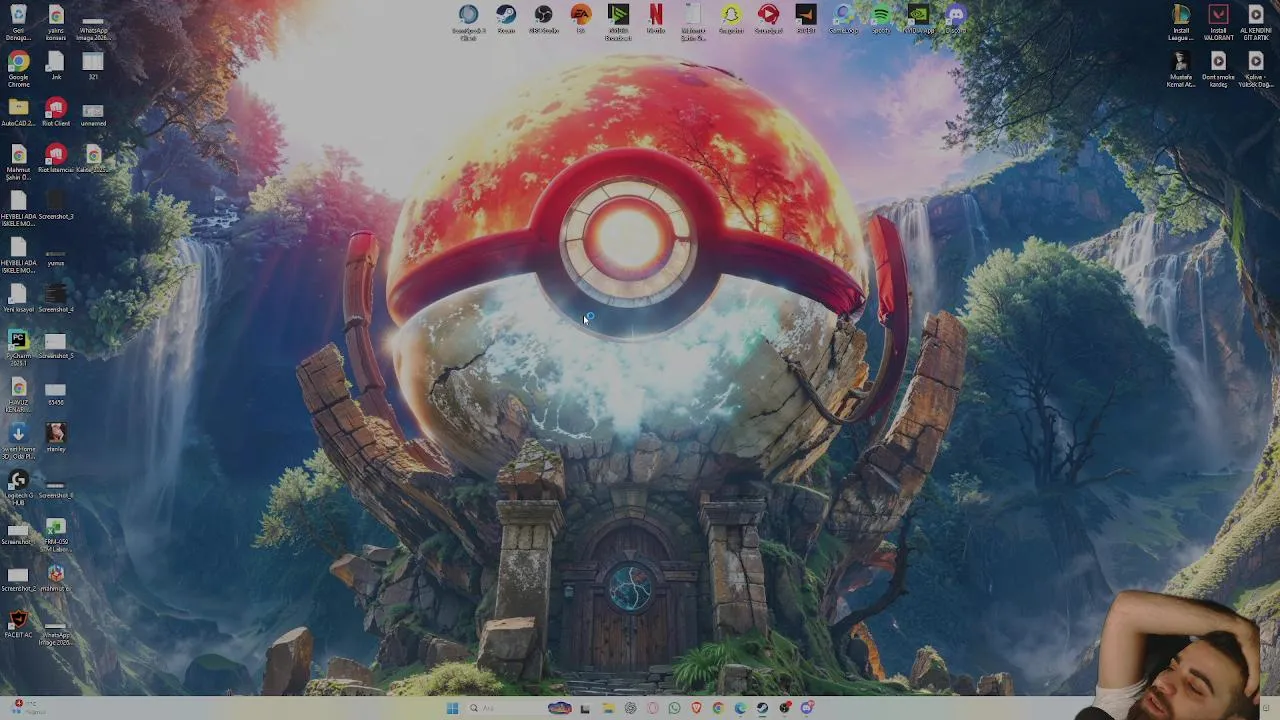Launch the Riot Client shortcut
Screen dimensions: 1280x720
pyautogui.click(x=55, y=109)
